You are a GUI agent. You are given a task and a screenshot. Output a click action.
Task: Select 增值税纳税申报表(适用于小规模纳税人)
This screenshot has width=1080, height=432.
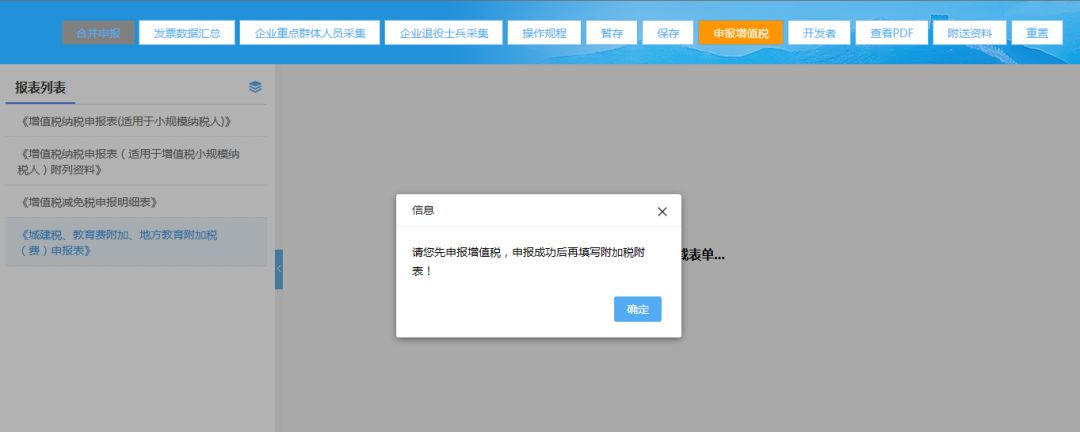[x=126, y=121]
